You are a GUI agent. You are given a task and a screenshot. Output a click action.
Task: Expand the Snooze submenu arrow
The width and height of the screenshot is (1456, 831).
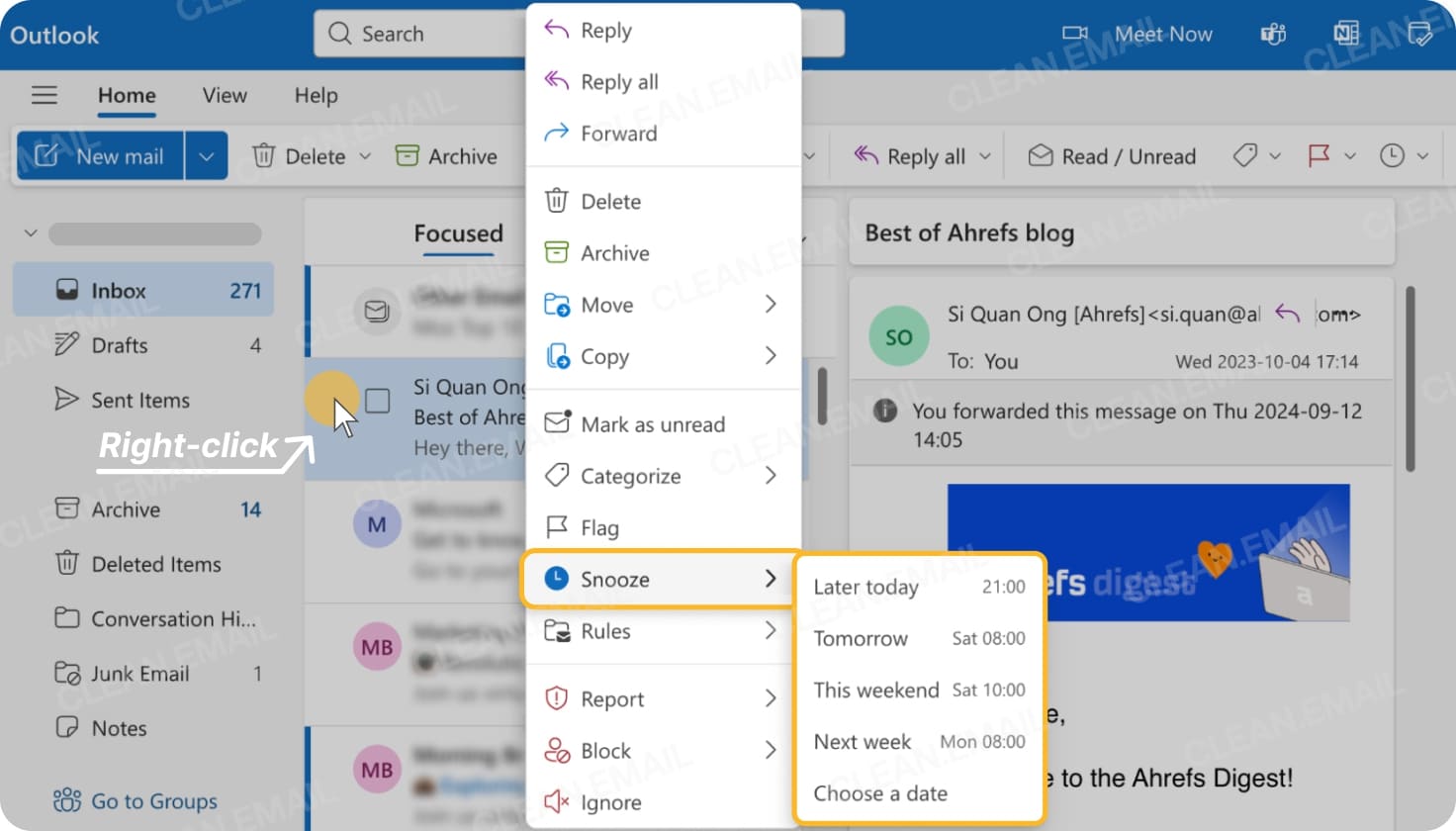tap(771, 580)
